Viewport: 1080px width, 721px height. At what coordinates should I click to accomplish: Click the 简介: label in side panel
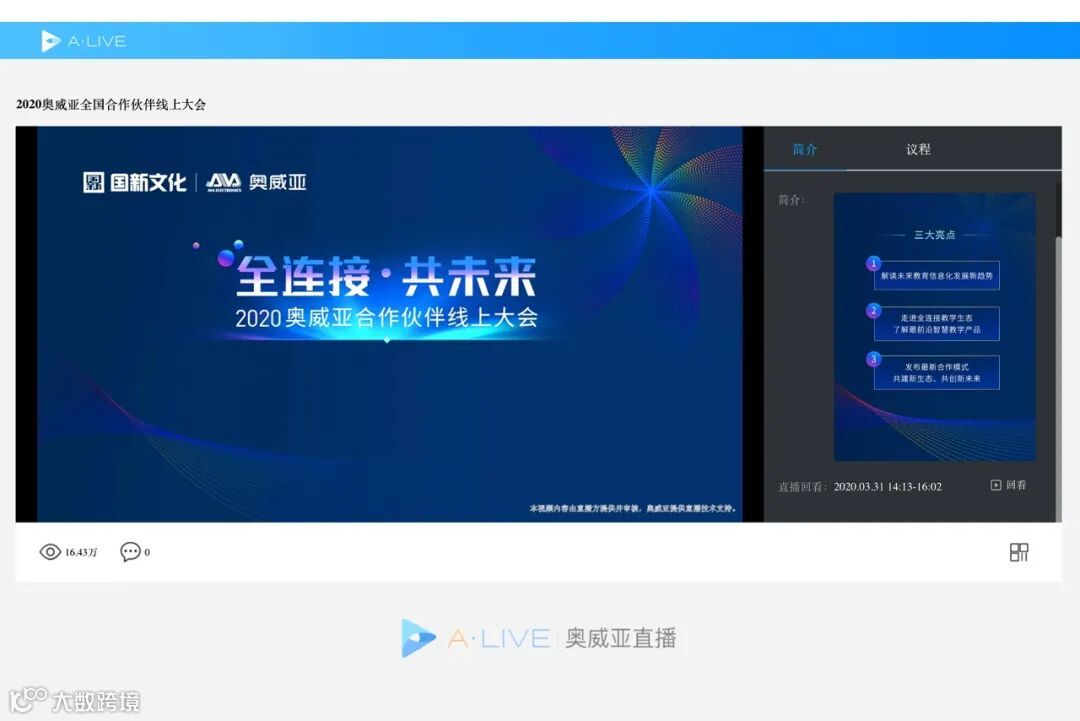pos(791,200)
